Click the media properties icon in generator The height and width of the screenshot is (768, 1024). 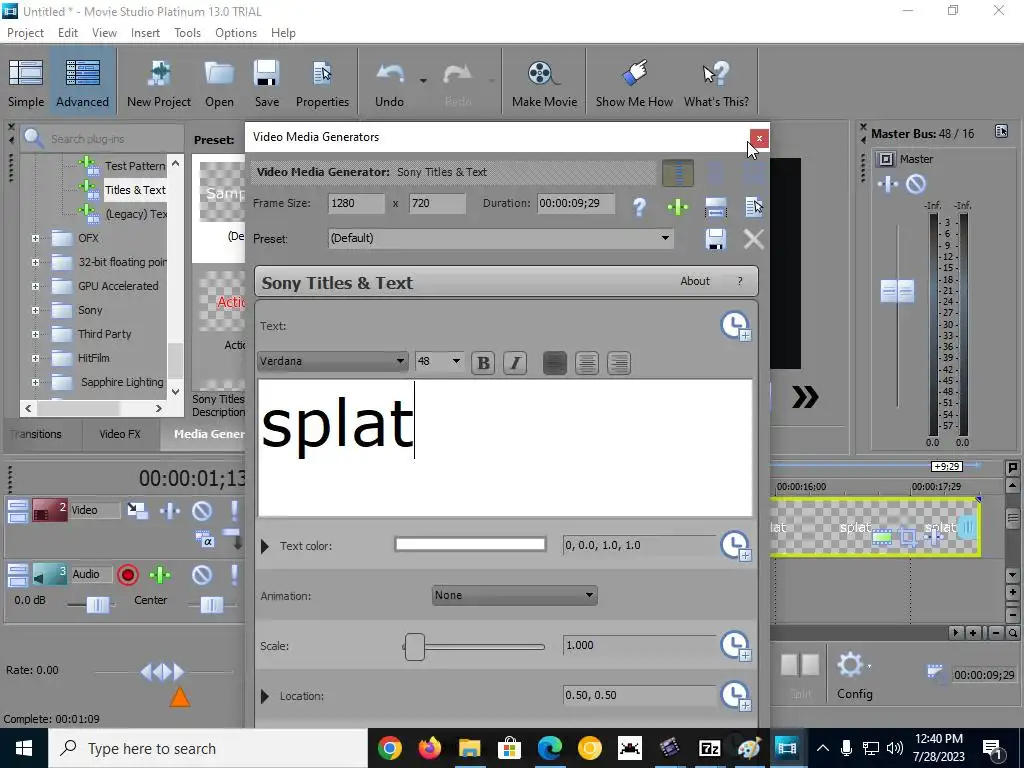pos(754,207)
